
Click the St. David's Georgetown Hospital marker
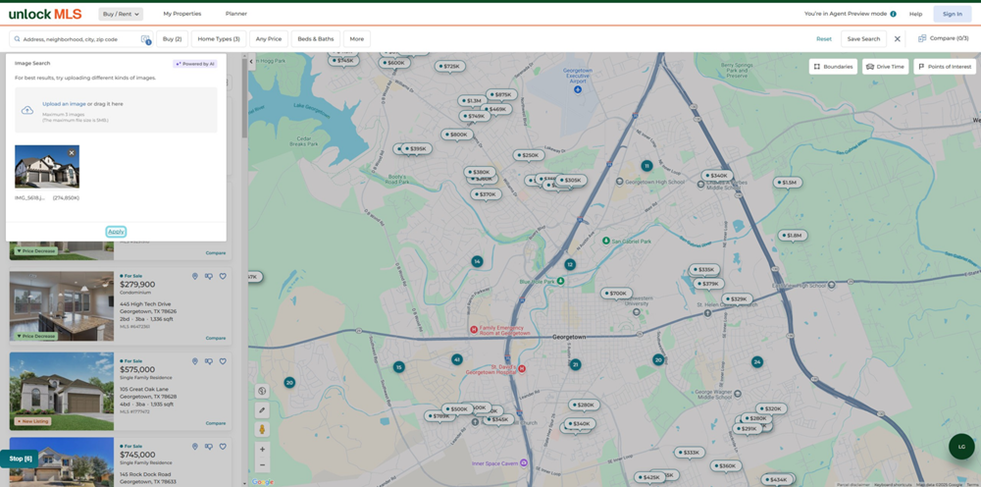(x=522, y=369)
